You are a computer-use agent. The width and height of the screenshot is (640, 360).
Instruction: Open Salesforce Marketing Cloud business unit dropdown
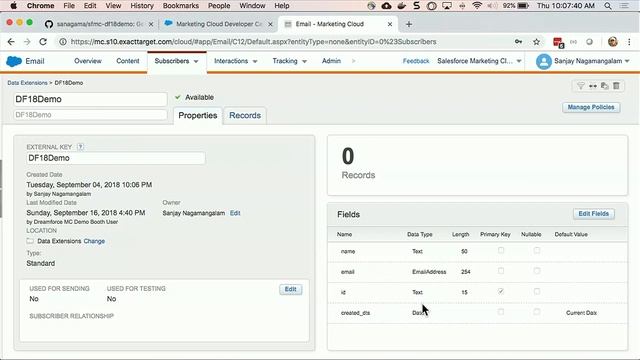[x=519, y=61]
